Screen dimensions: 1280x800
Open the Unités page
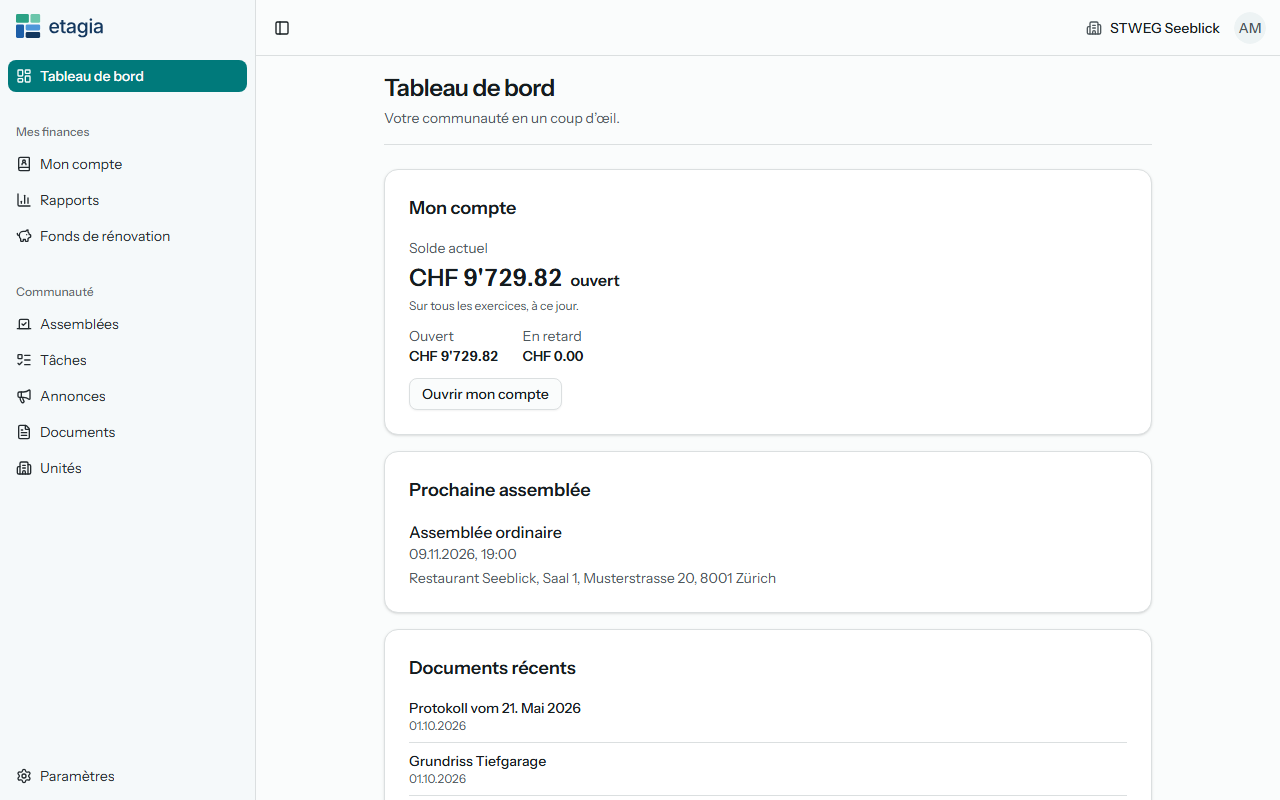127,468
